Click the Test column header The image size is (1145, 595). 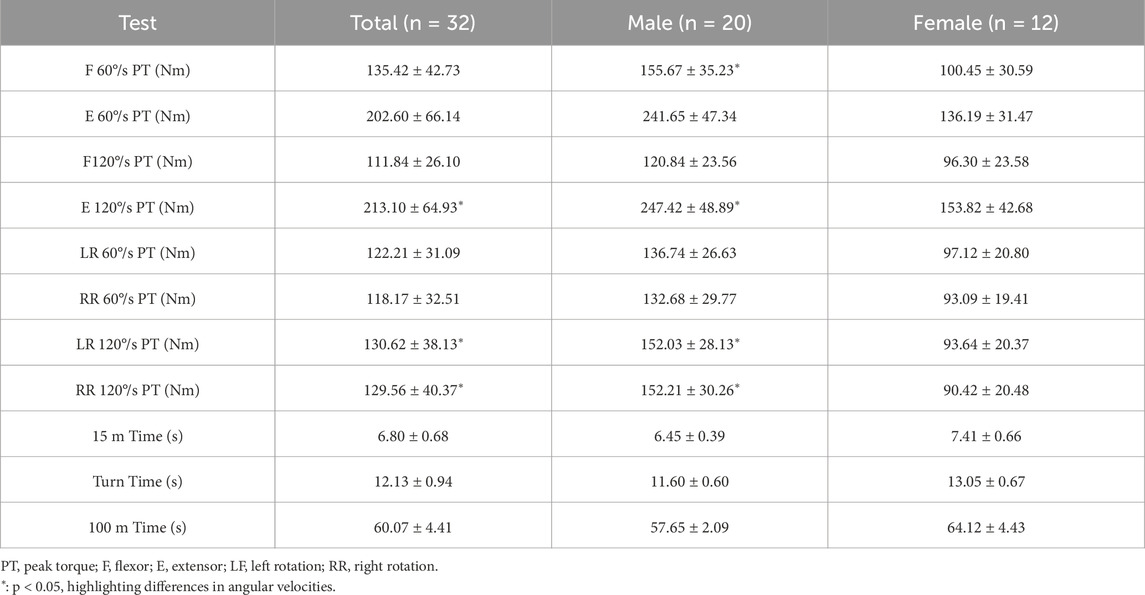click(137, 22)
